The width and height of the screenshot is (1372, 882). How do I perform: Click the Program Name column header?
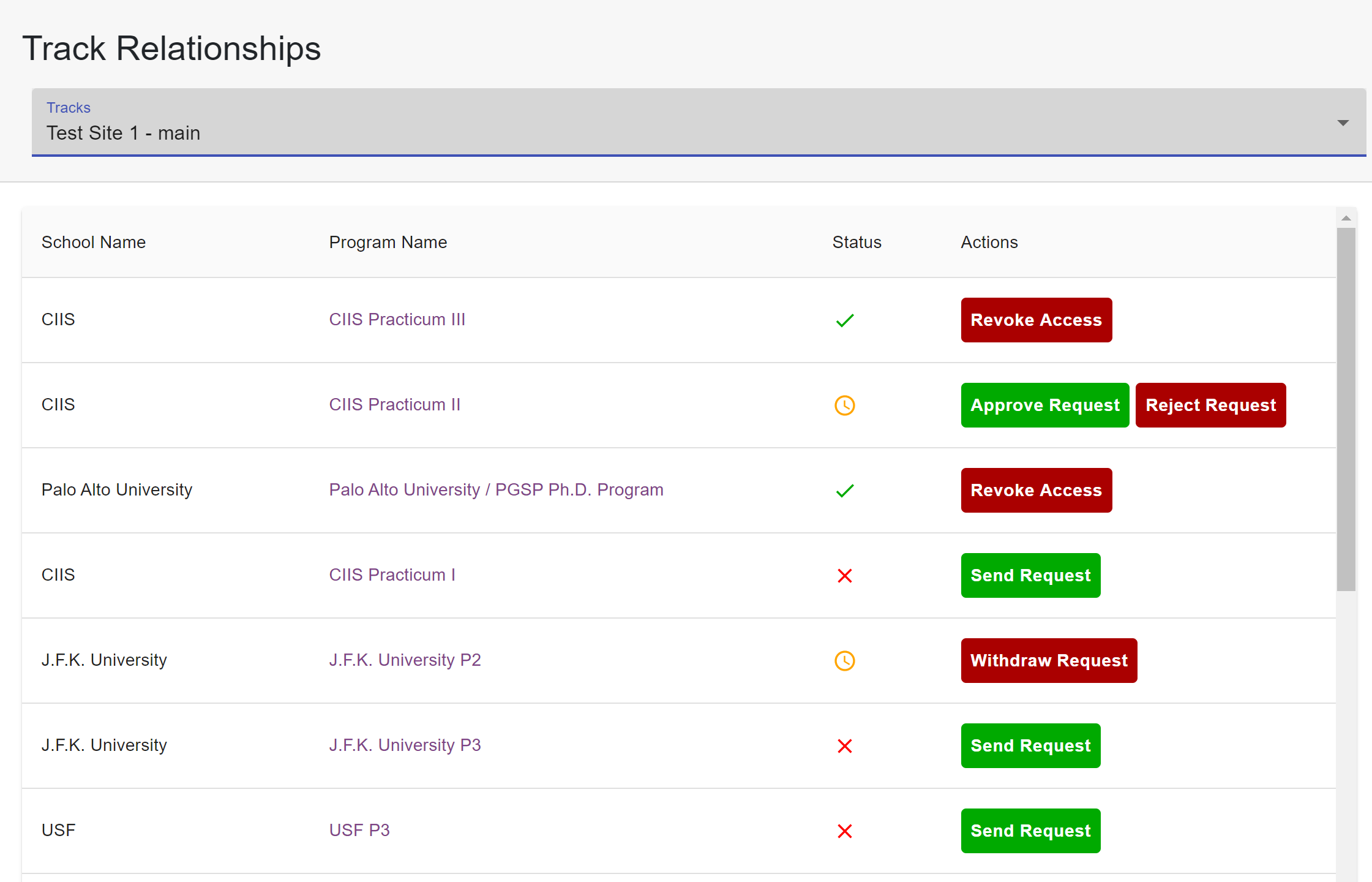click(x=388, y=243)
